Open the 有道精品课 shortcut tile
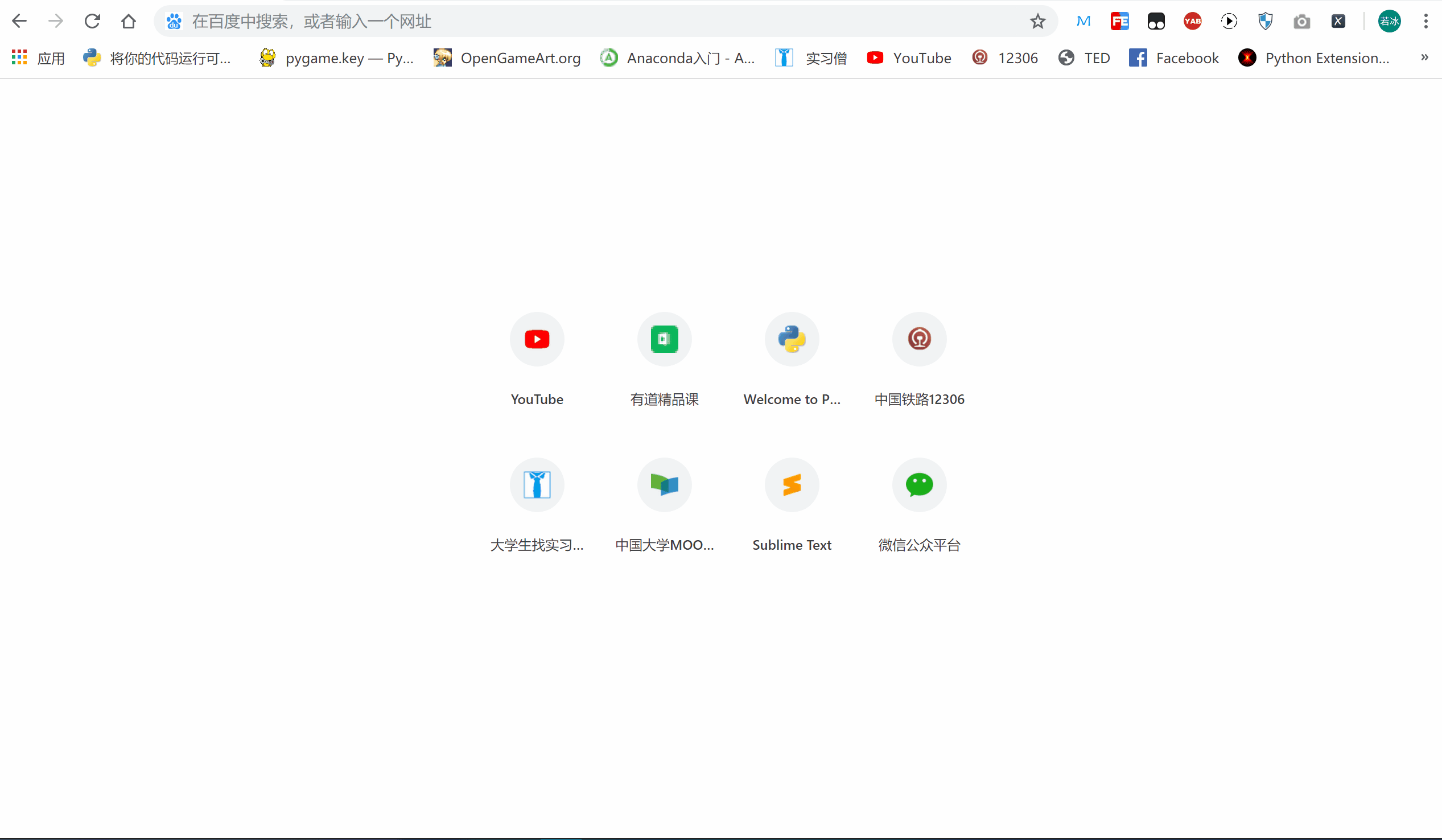Image resolution: width=1442 pixels, height=840 pixels. point(664,359)
